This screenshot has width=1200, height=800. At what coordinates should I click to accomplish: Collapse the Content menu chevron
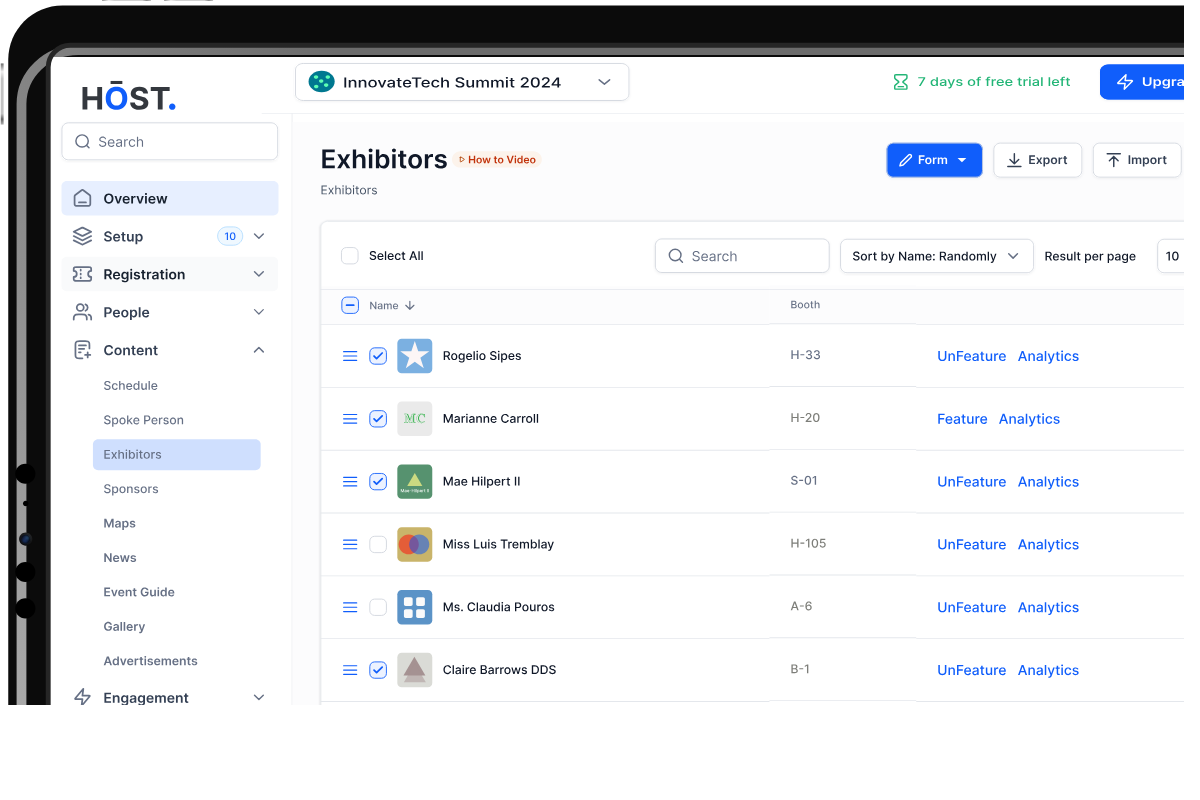(x=259, y=350)
